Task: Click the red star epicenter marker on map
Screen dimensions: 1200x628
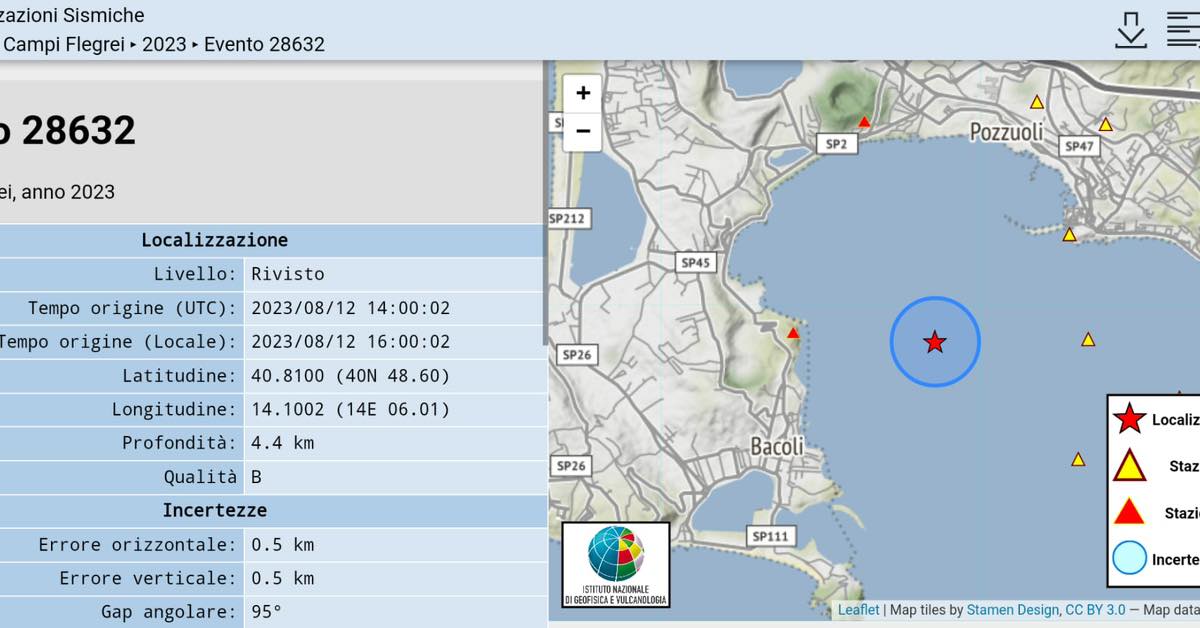Action: coord(935,342)
